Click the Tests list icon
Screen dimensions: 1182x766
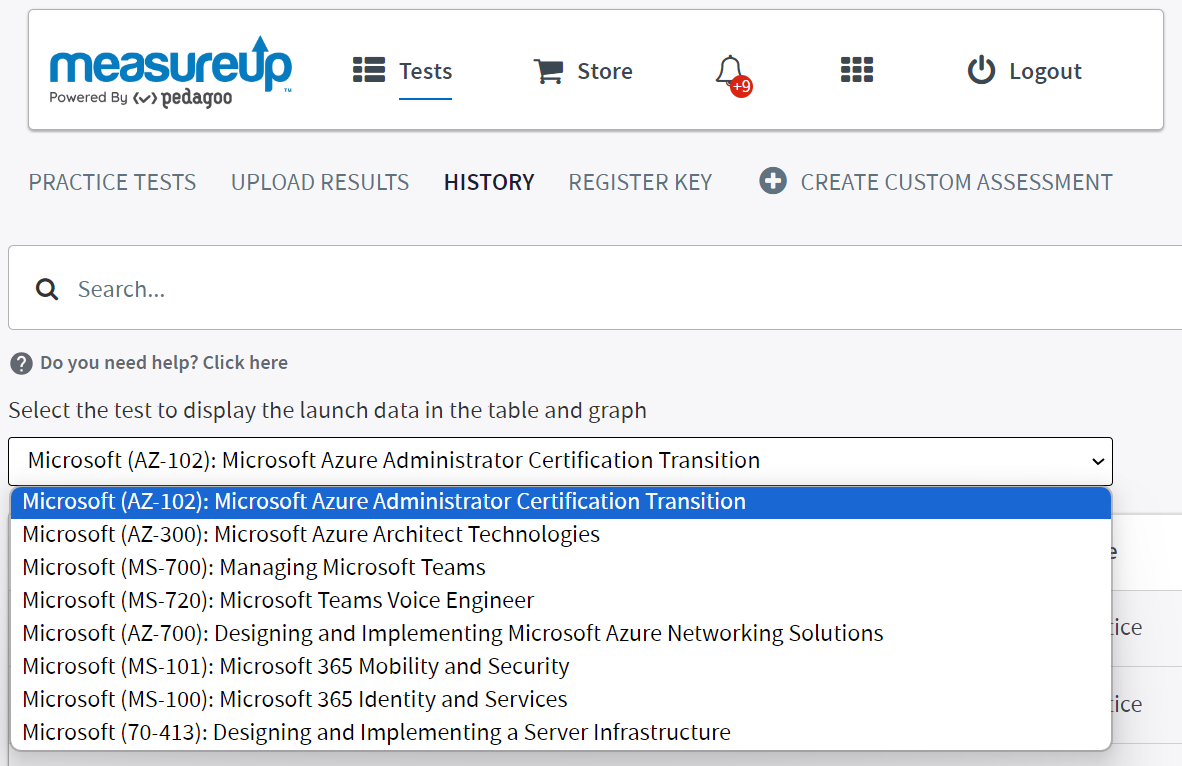369,70
